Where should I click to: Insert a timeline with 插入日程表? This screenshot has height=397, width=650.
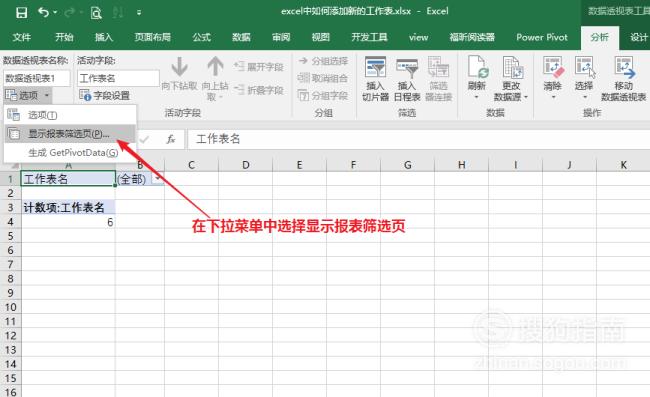point(407,80)
